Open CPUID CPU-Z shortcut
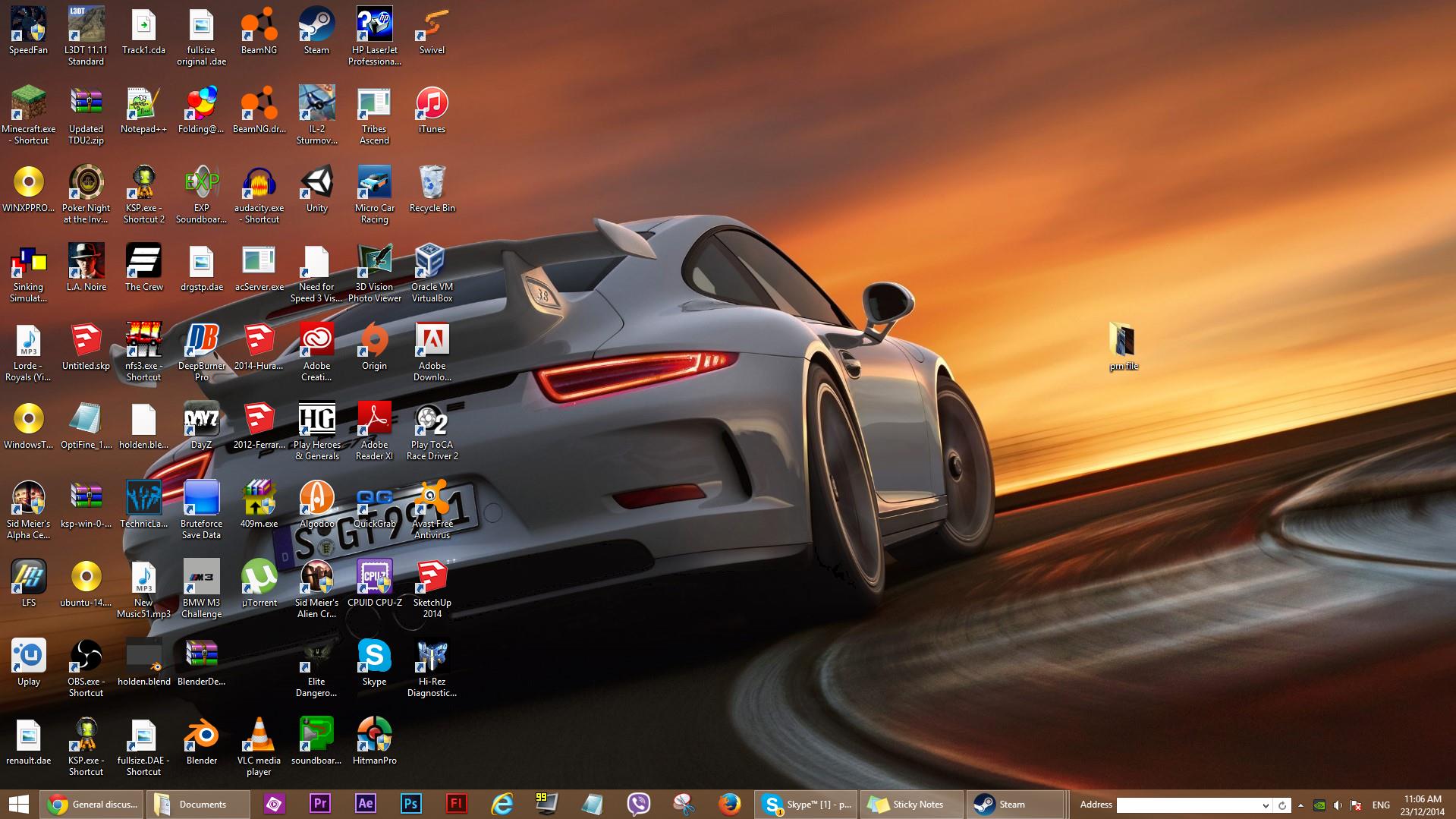Image resolution: width=1456 pixels, height=819 pixels. click(374, 584)
